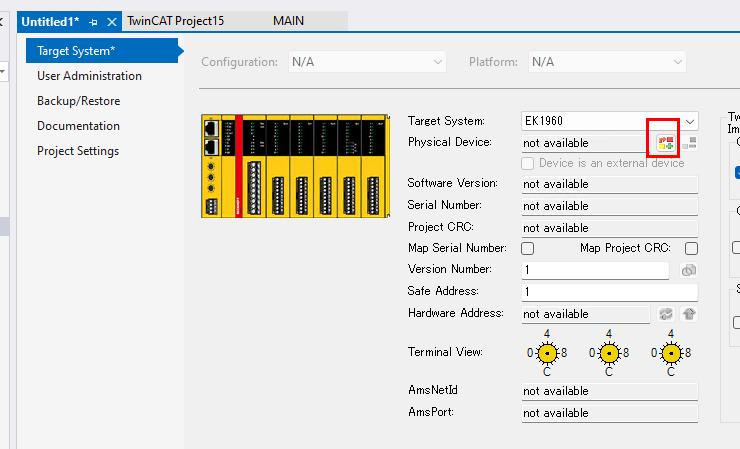Open the Platform dropdown
Screen dimensions: 740x449
coord(607,62)
